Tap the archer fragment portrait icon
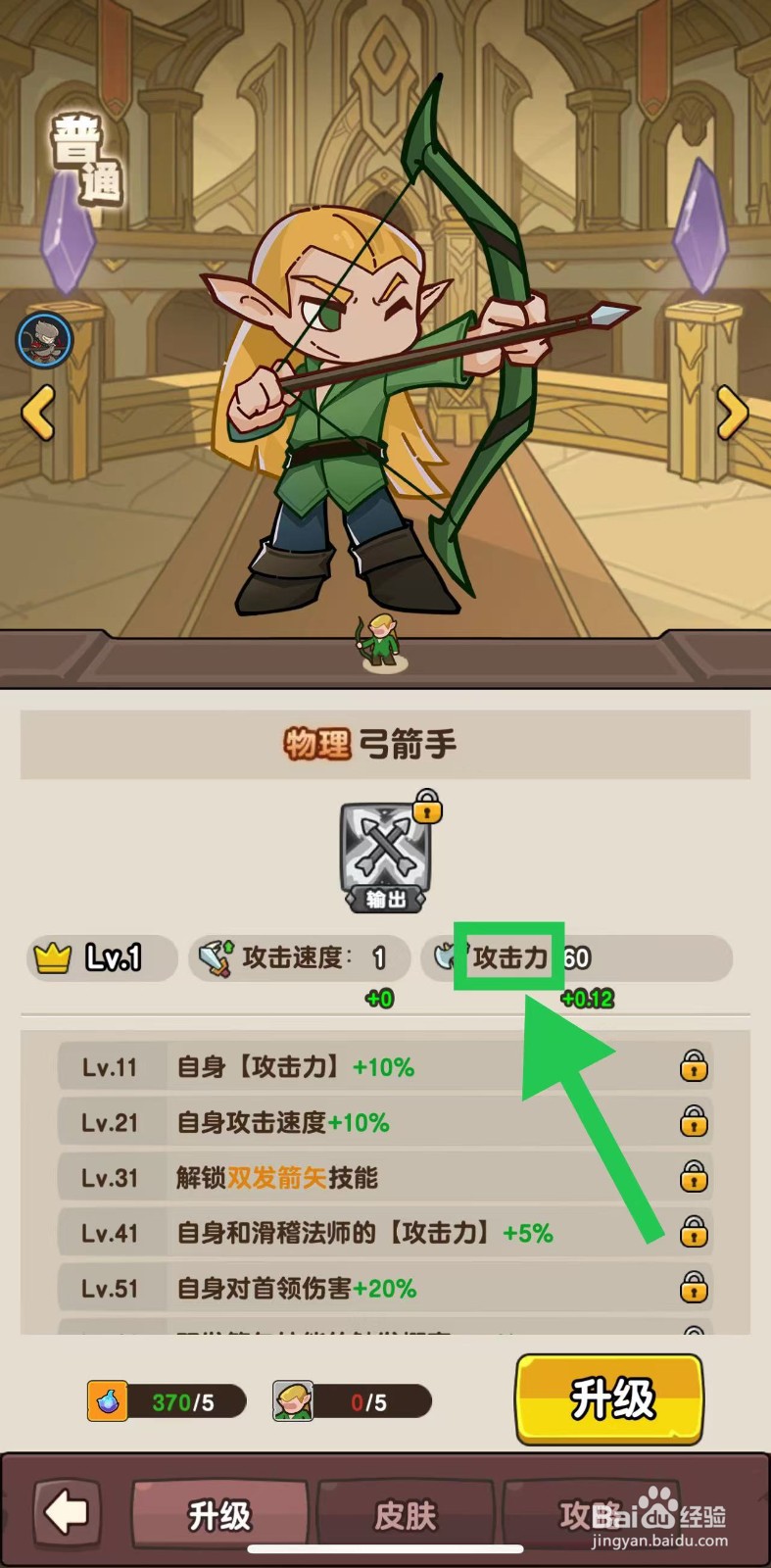Image resolution: width=771 pixels, height=1568 pixels. pyautogui.click(x=292, y=1401)
